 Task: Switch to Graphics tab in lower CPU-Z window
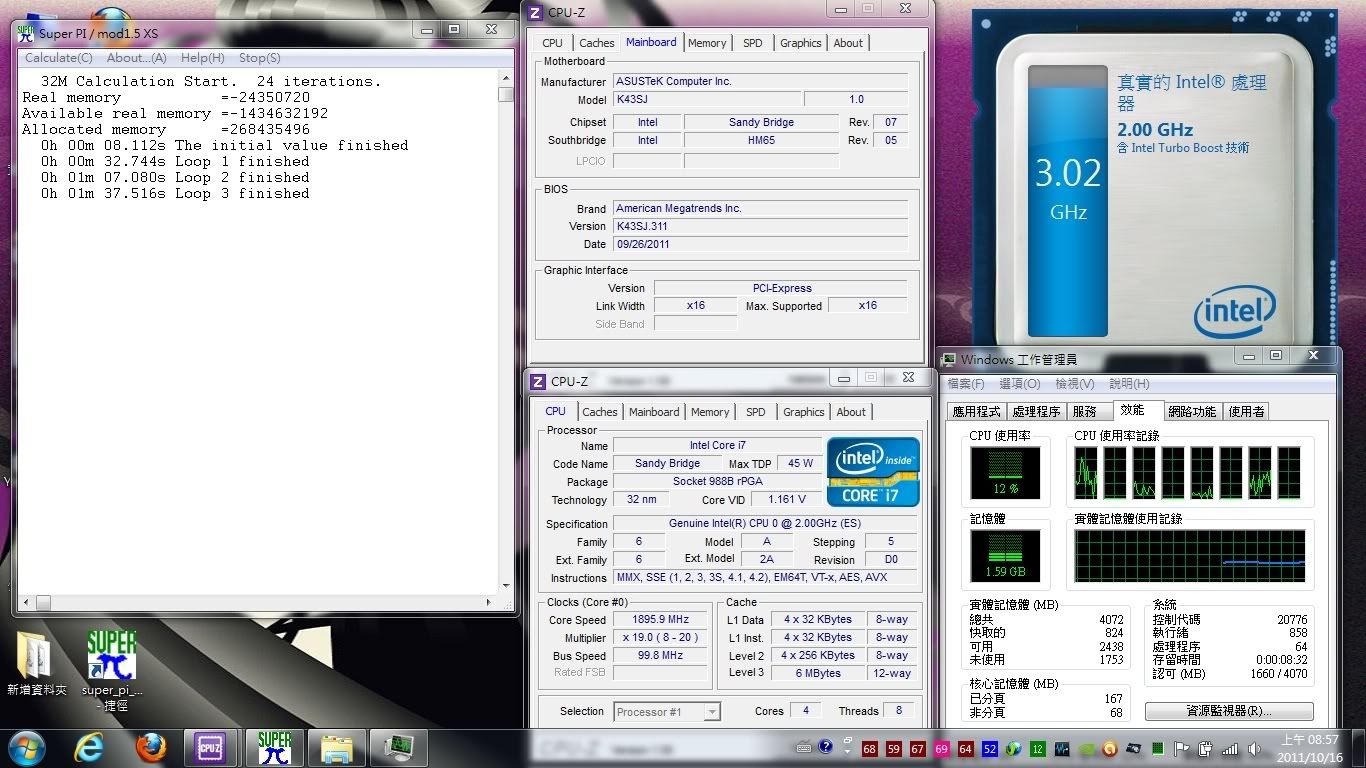tap(804, 412)
